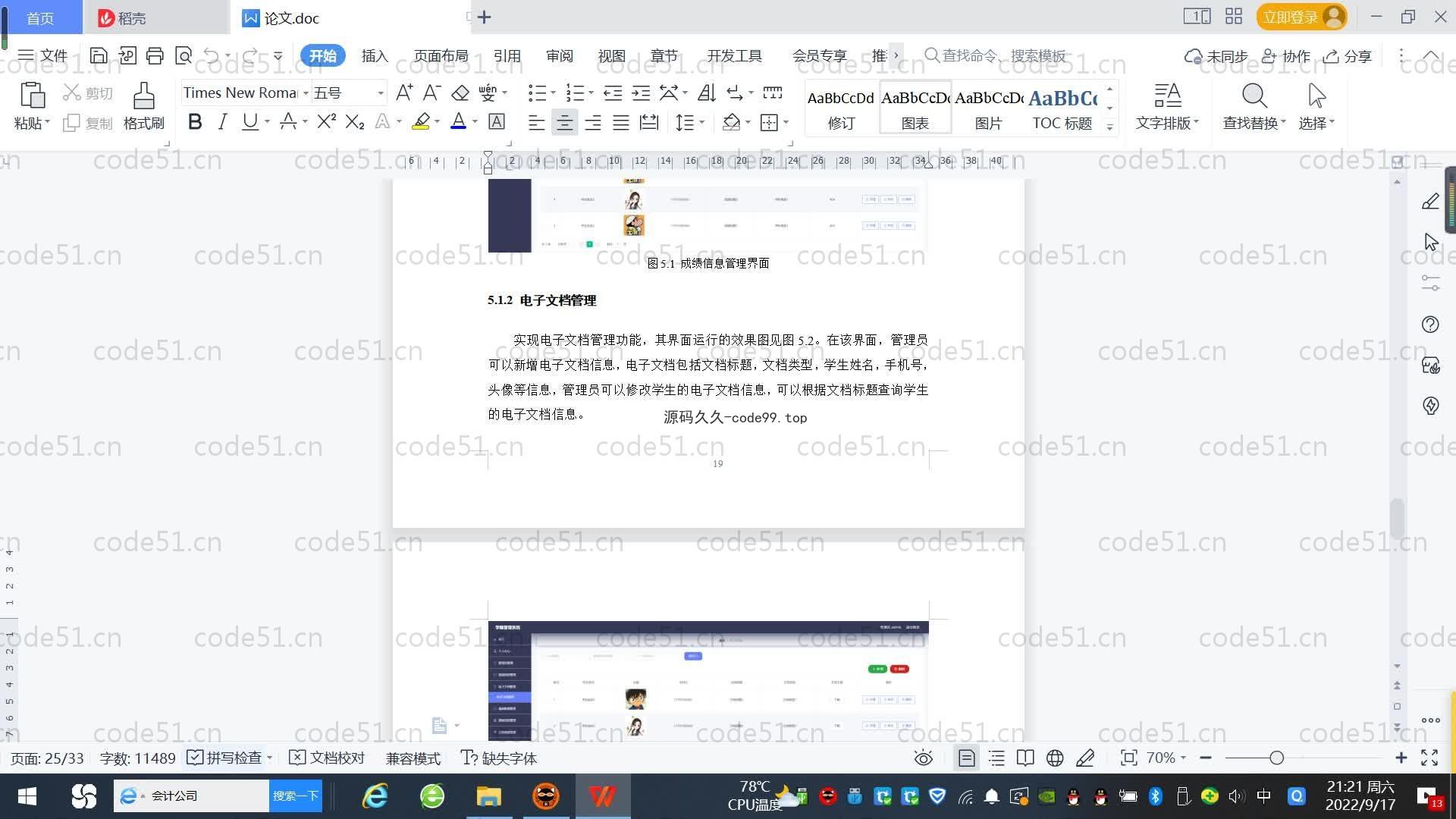Click the character border icon
Viewport: 1456px width, 819px height.
click(x=497, y=122)
